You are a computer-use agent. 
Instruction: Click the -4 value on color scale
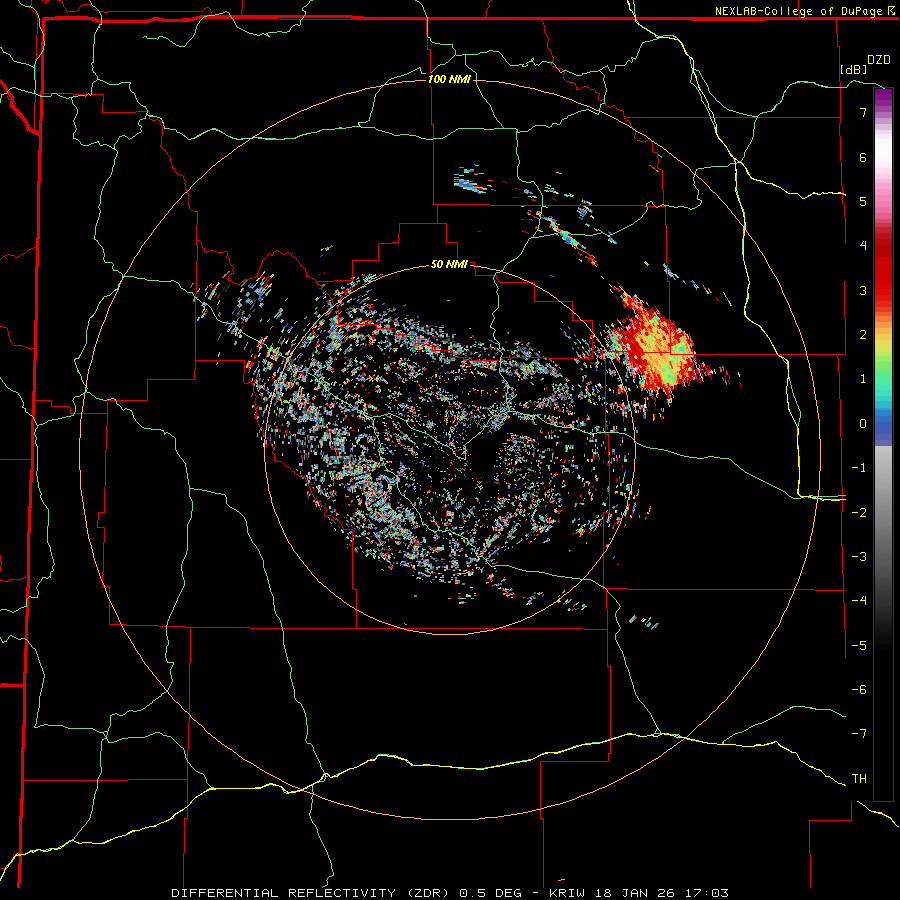click(859, 600)
